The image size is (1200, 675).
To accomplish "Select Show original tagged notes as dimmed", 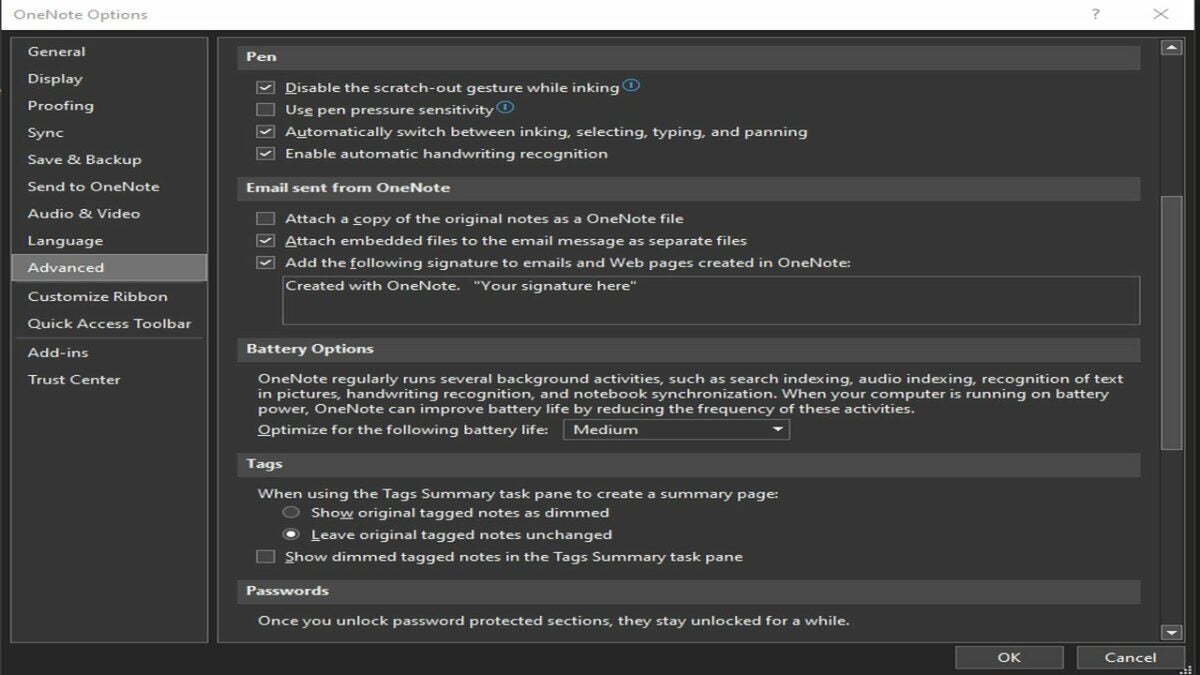I will point(291,512).
